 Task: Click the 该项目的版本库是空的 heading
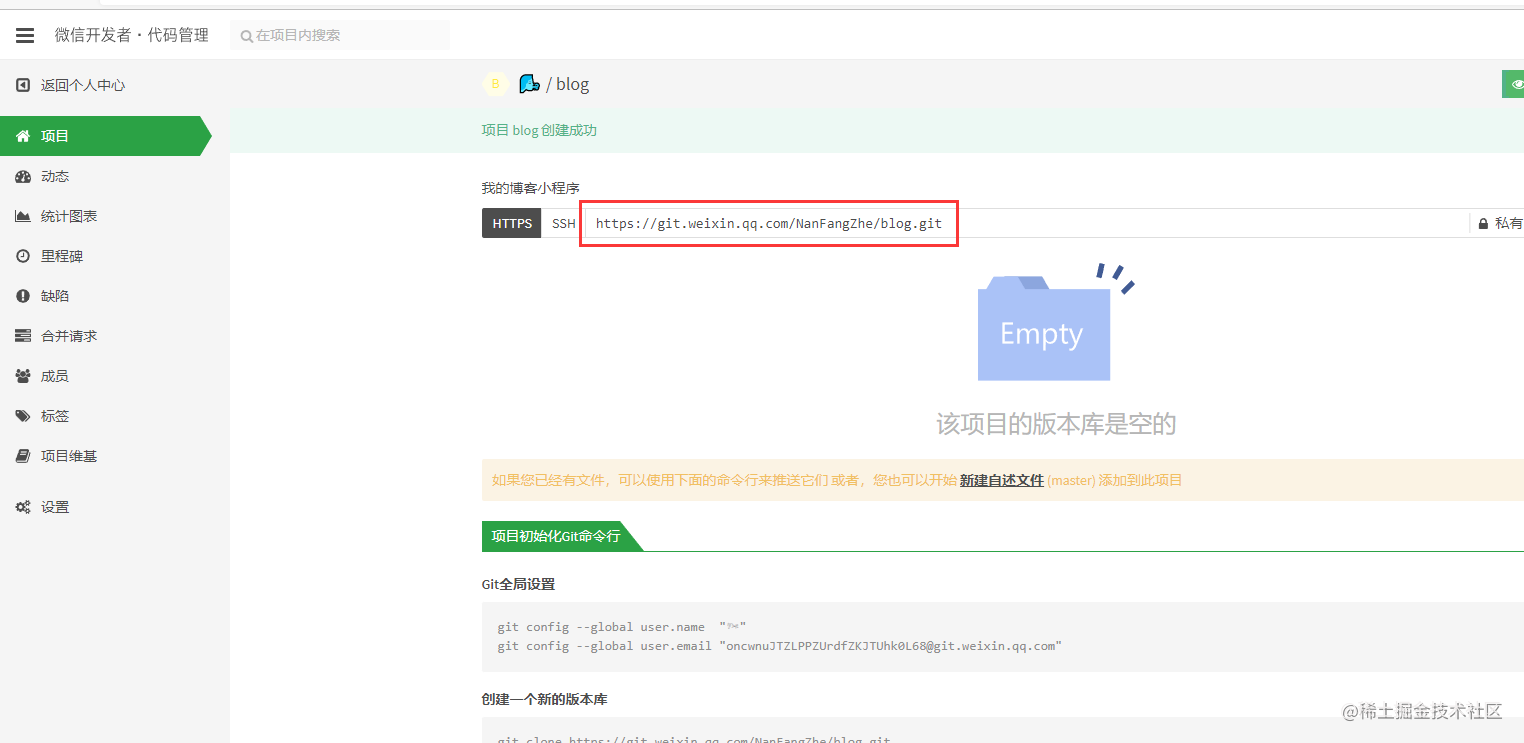tap(1056, 424)
